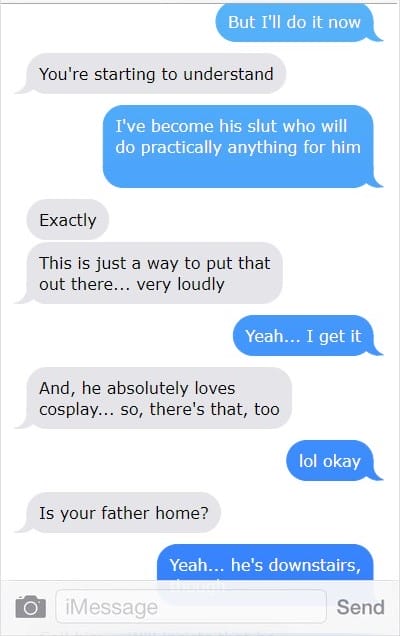Click the iMessage placeholder text
Image resolution: width=400 pixels, height=636 pixels.
click(x=112, y=607)
